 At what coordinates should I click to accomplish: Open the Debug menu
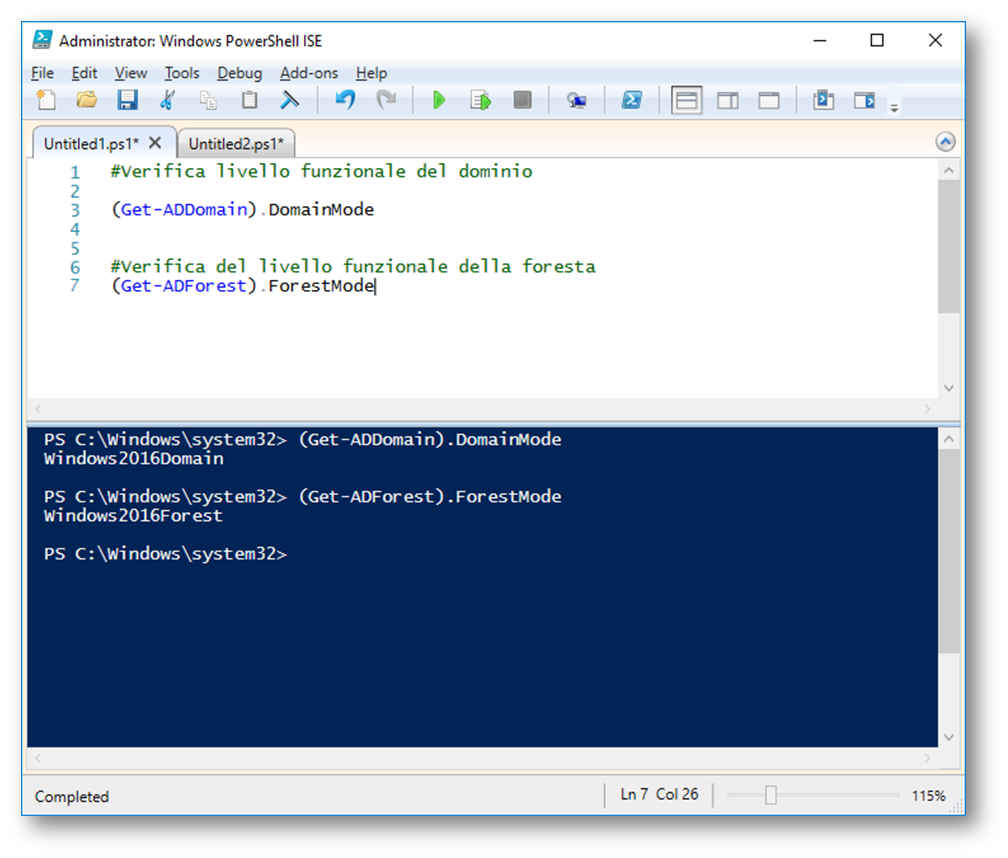point(239,73)
